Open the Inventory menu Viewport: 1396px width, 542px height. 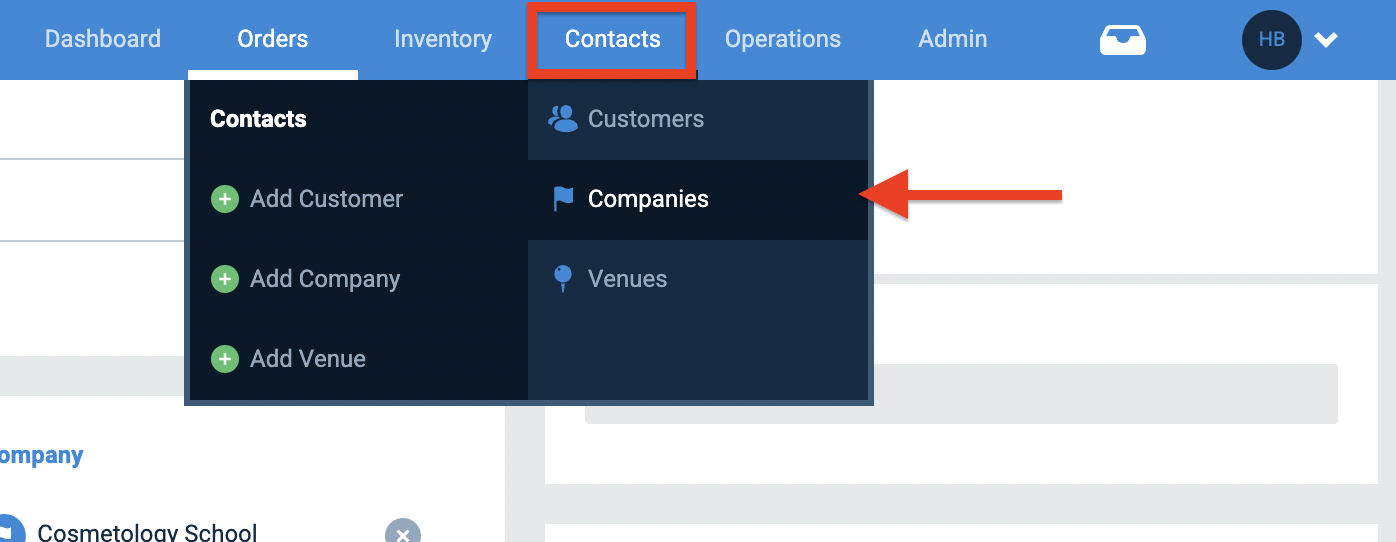pyautogui.click(x=443, y=40)
